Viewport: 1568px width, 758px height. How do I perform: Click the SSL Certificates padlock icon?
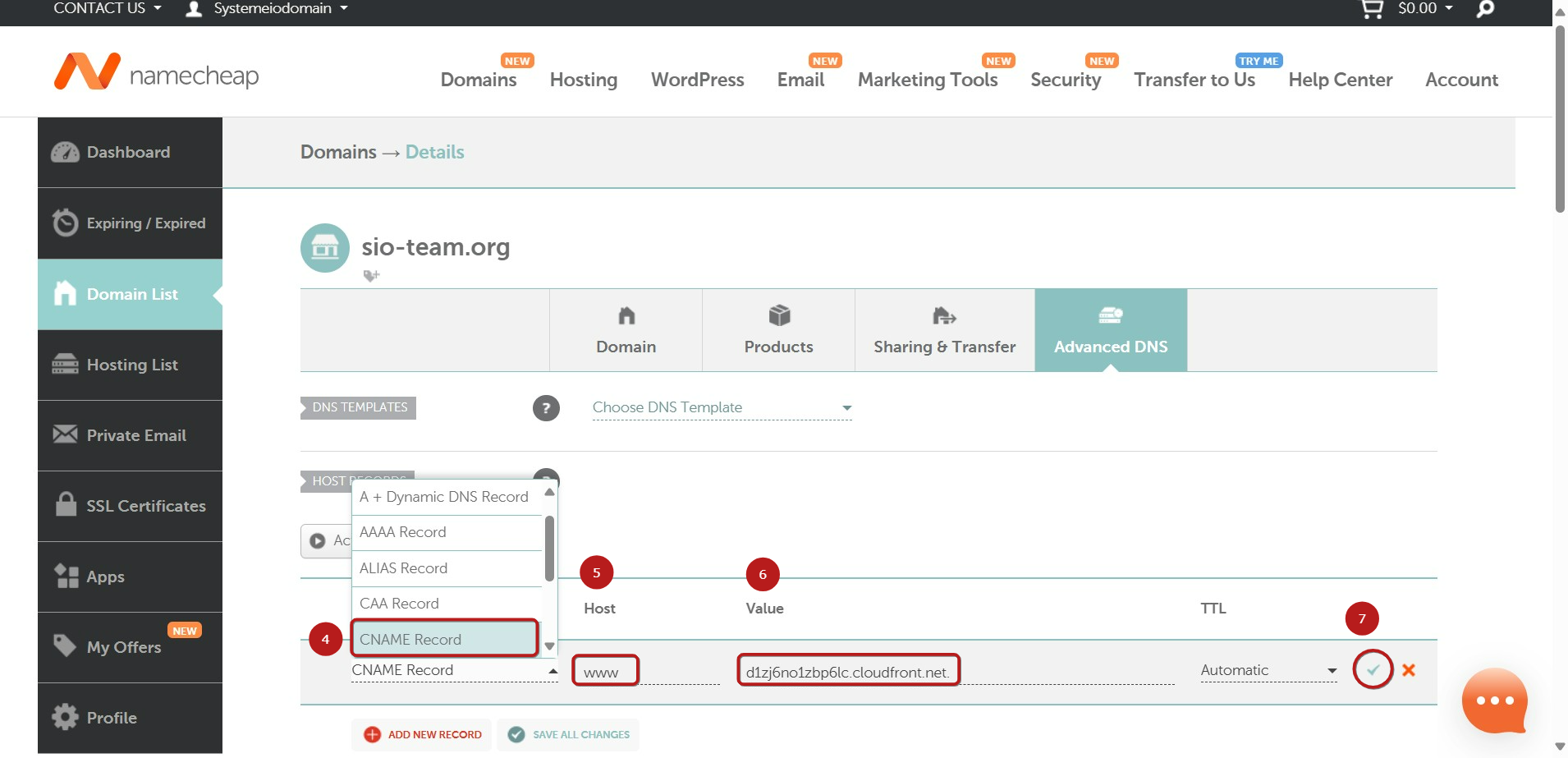click(66, 503)
